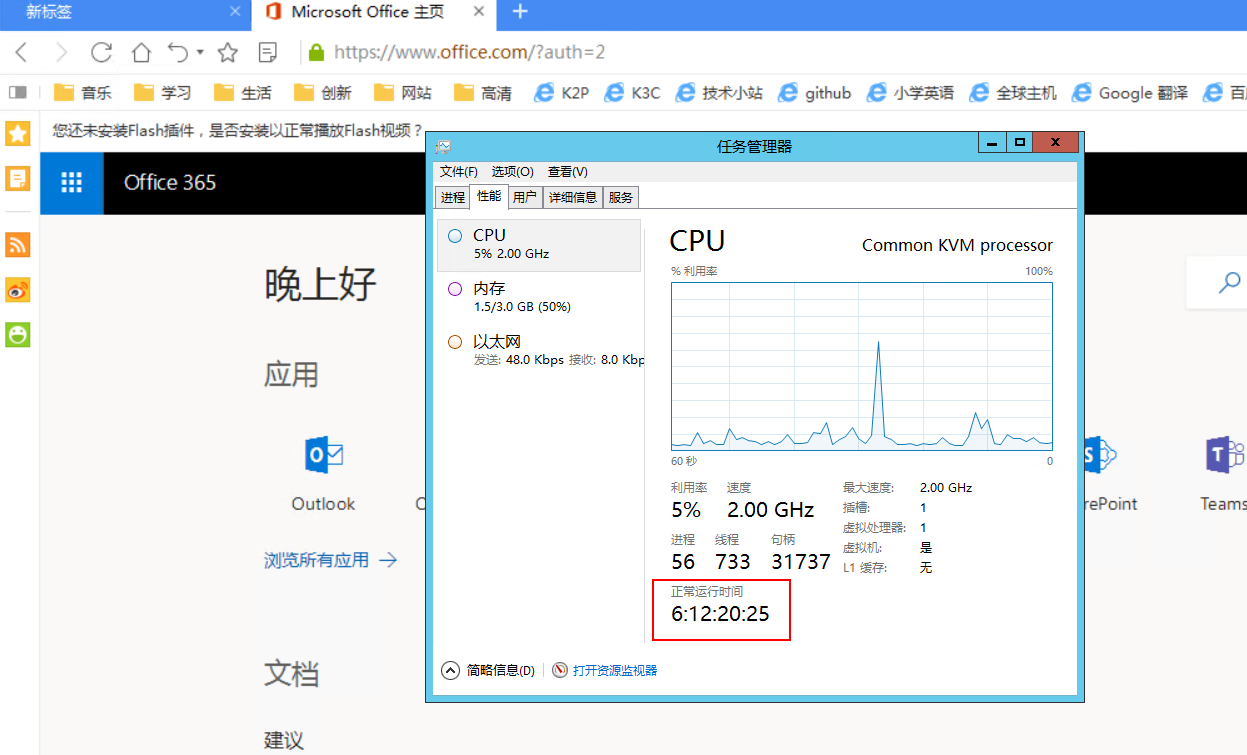
Task: Toggle the browser sidebar panel icon
Action: [18, 92]
